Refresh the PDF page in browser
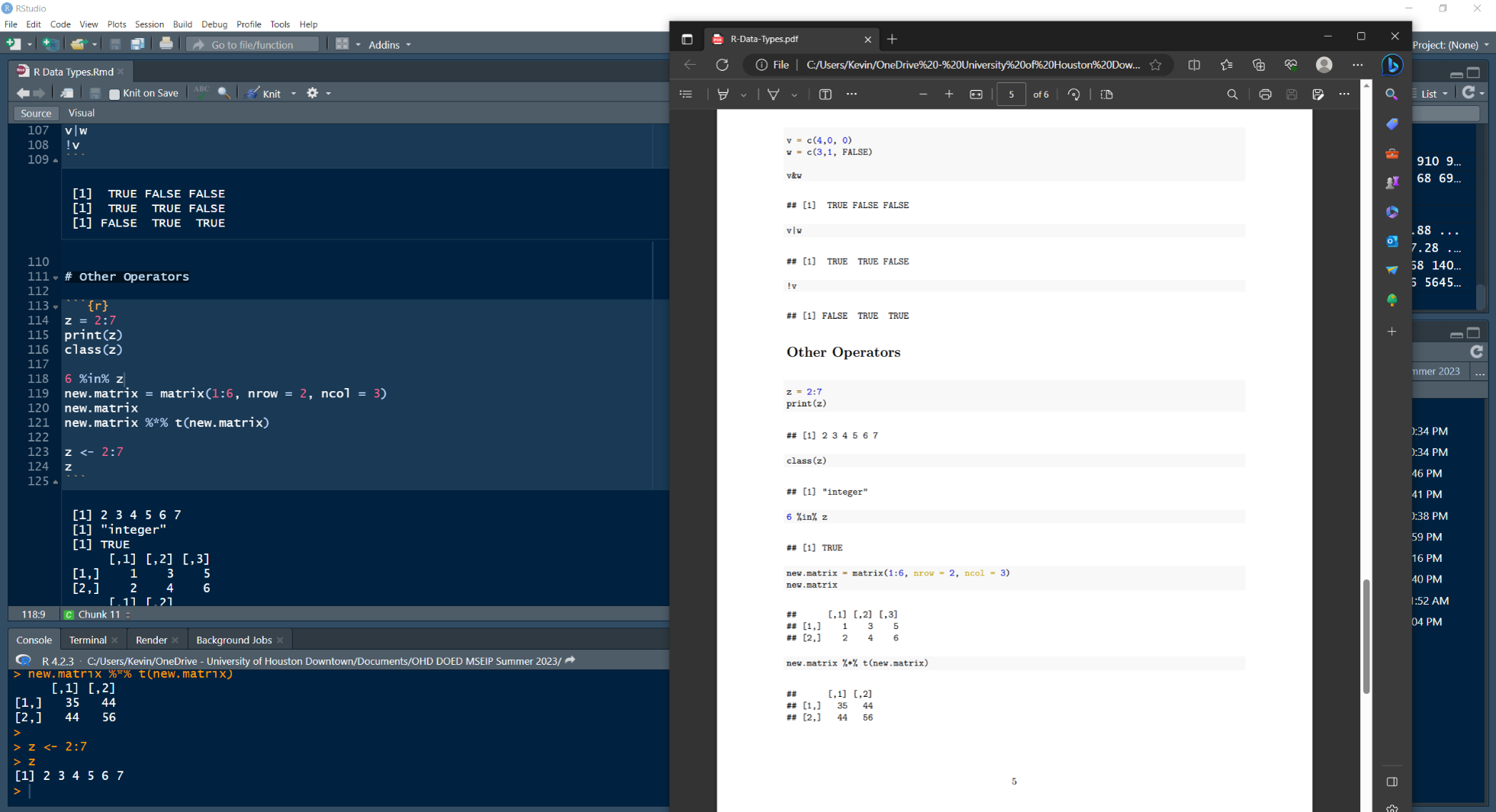The height and width of the screenshot is (812, 1496). (722, 65)
